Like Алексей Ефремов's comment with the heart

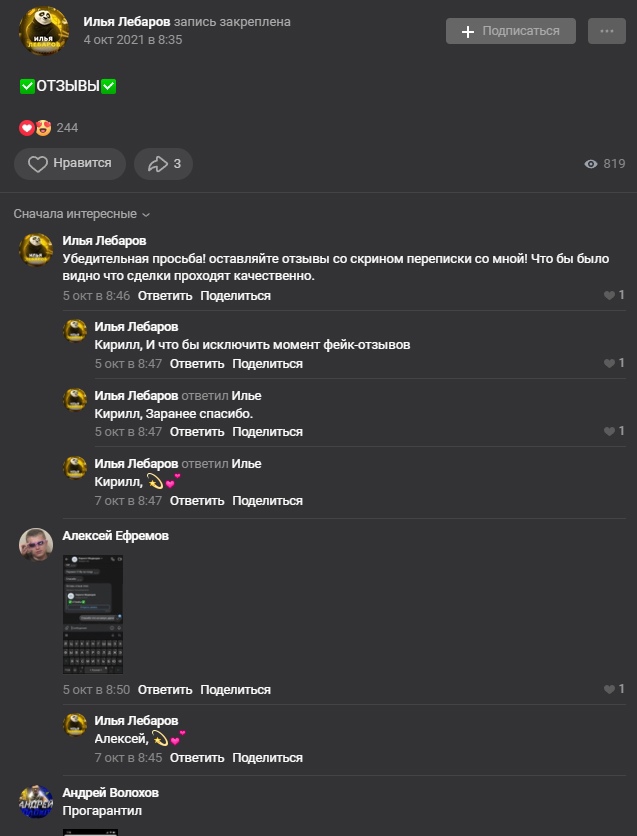tap(609, 690)
